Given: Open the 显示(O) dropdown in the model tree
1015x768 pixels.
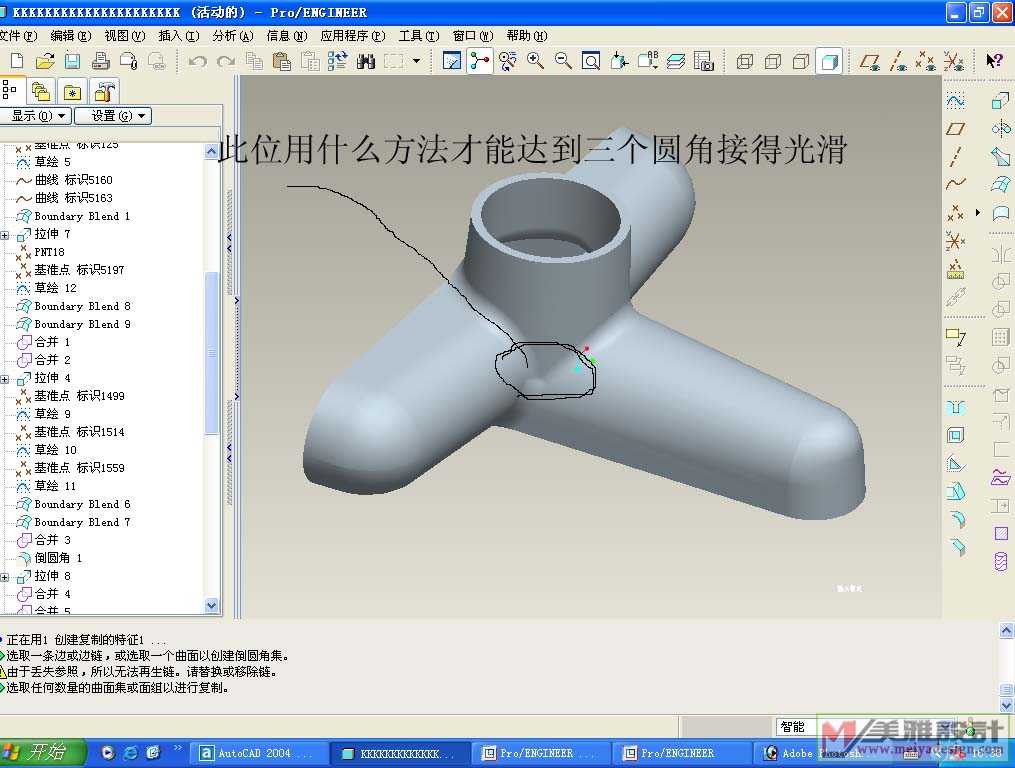Looking at the screenshot, I should point(35,115).
